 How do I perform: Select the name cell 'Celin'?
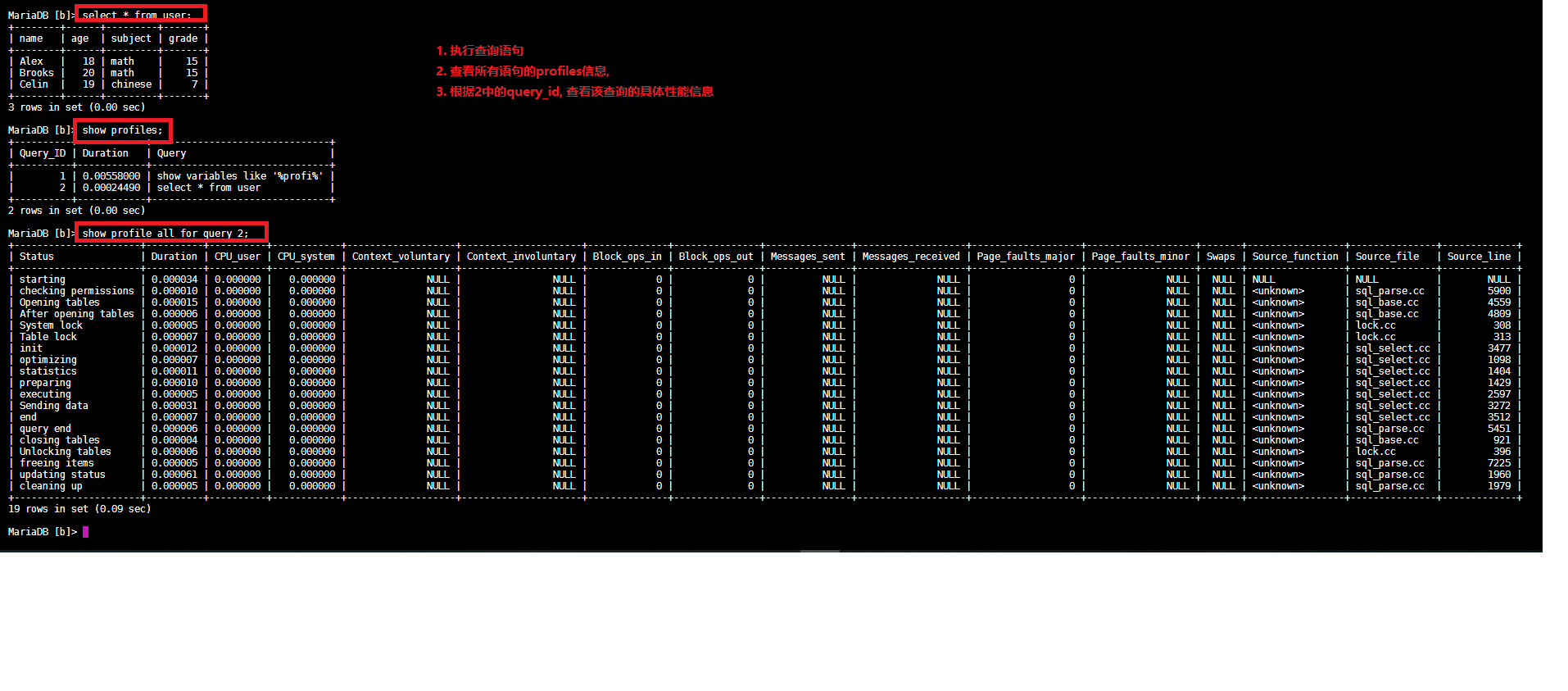34,84
